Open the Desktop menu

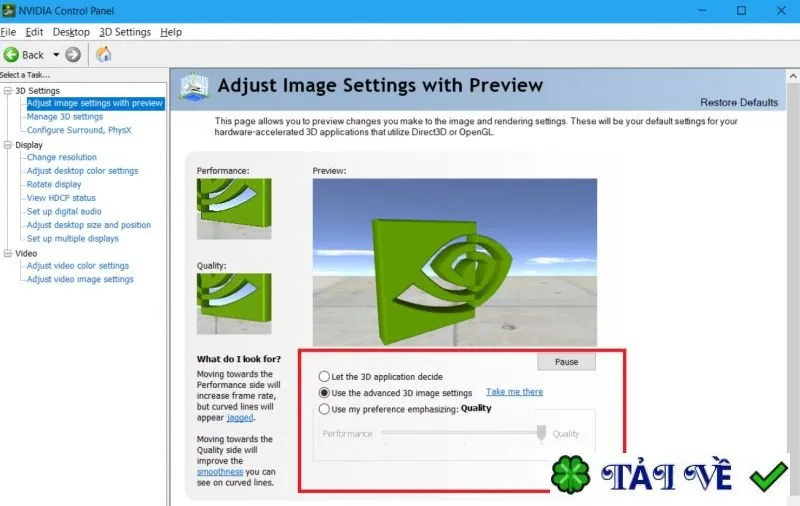(x=71, y=32)
